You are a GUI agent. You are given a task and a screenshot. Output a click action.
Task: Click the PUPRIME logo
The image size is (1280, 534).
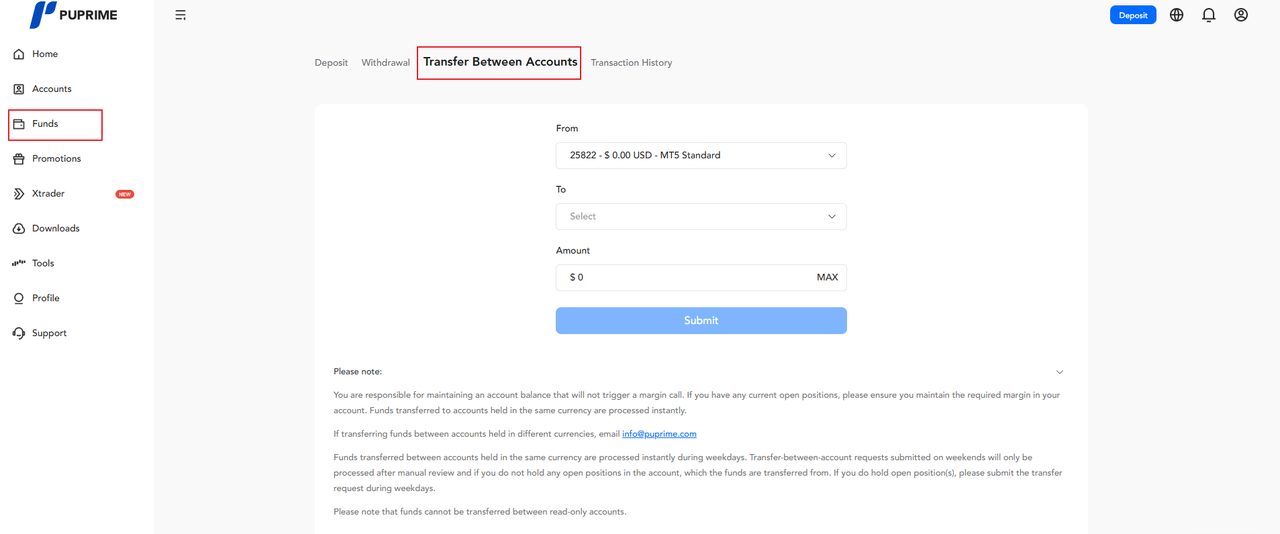pyautogui.click(x=73, y=15)
